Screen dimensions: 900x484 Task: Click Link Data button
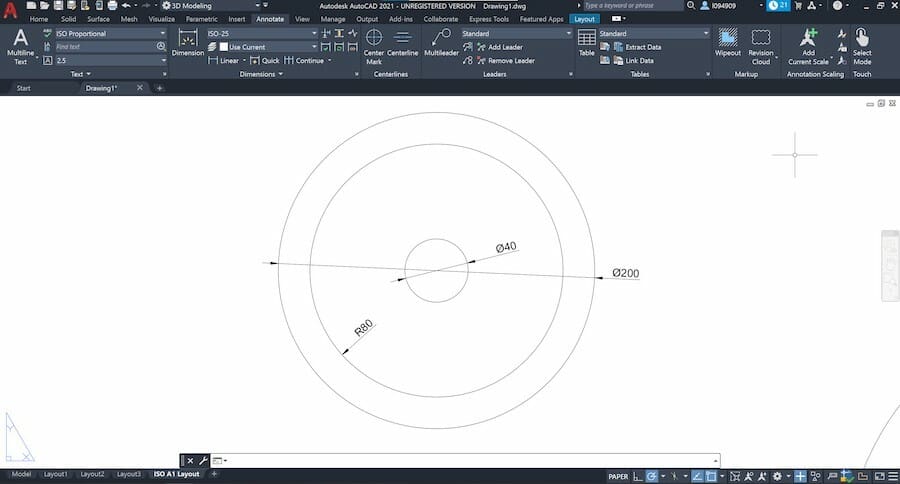[x=634, y=60]
